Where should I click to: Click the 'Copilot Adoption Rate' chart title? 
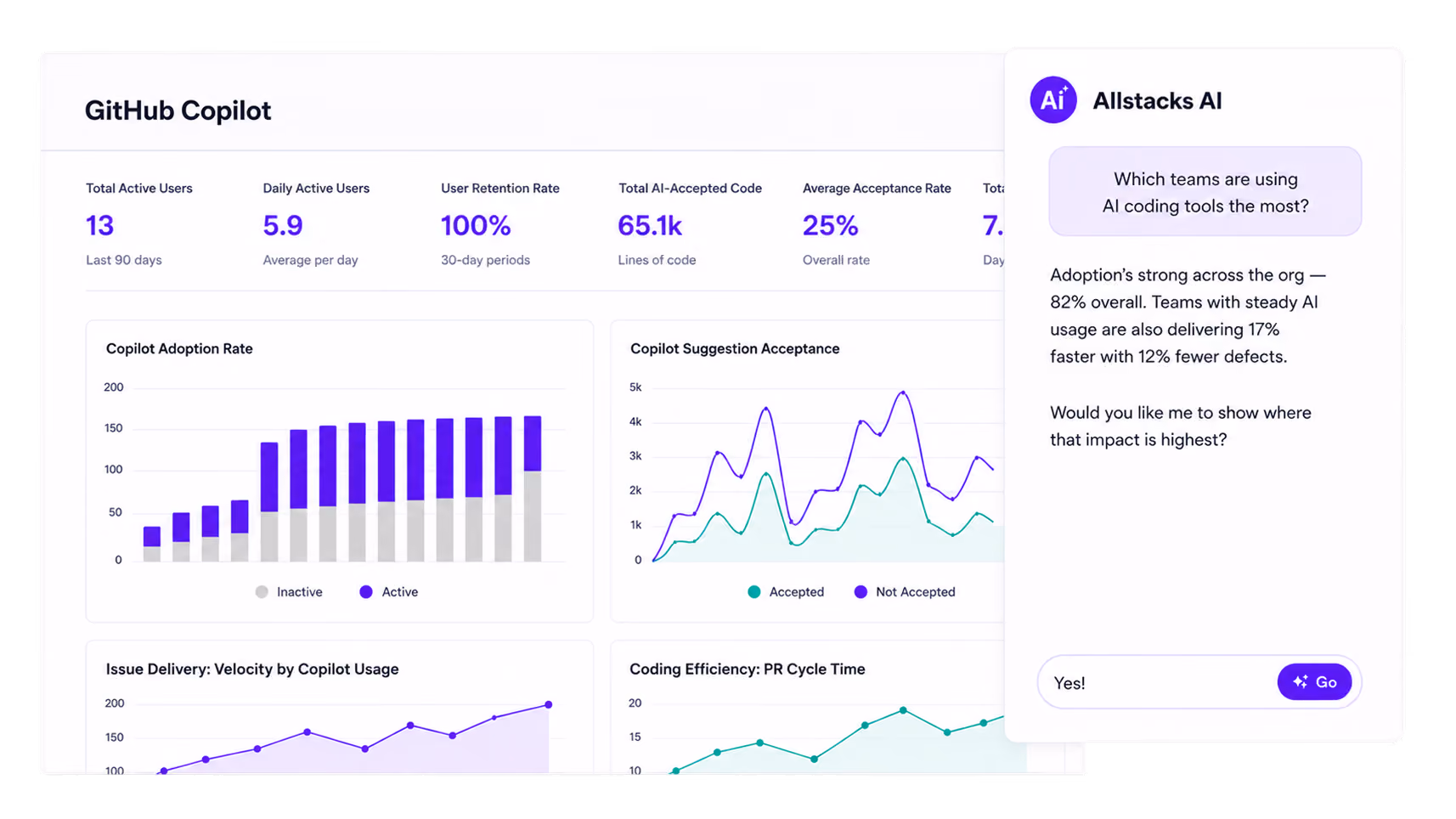[179, 348]
